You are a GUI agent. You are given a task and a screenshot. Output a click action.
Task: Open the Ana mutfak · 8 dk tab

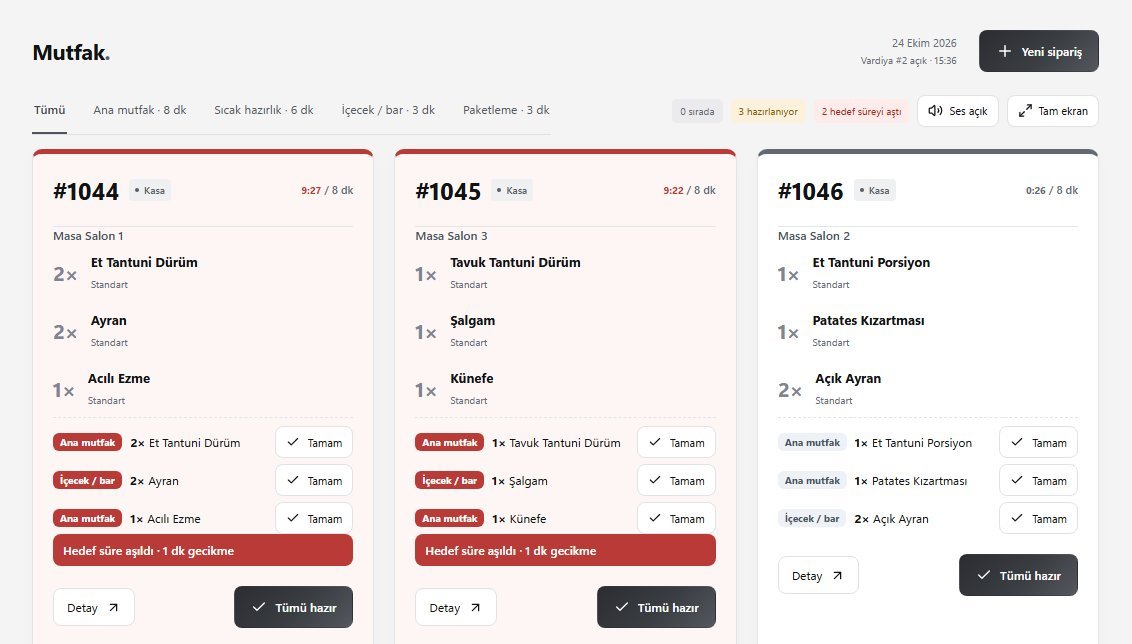click(x=139, y=110)
